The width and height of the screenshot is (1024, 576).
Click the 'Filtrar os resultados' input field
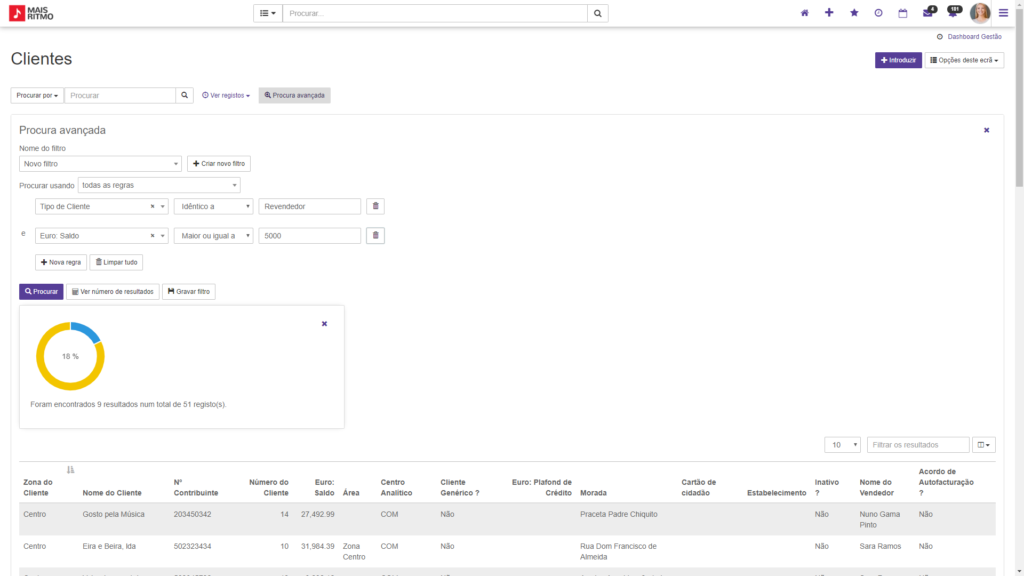(x=917, y=445)
